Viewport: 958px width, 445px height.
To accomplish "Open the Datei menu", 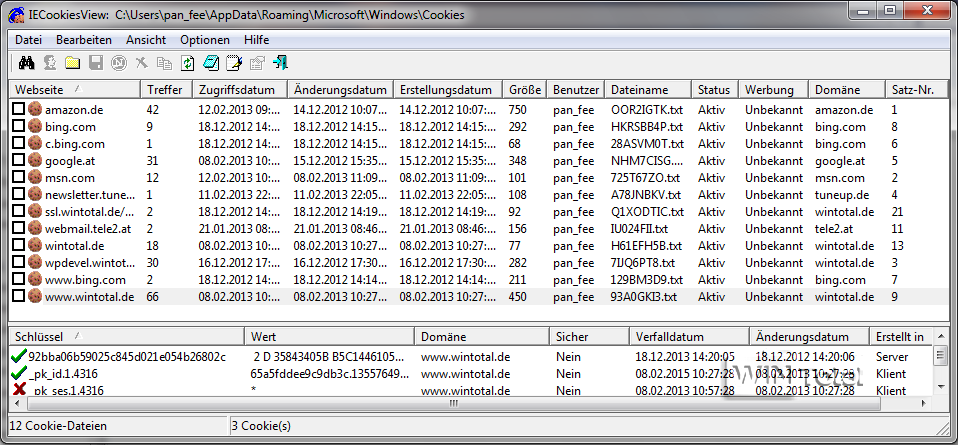I will (28, 40).
